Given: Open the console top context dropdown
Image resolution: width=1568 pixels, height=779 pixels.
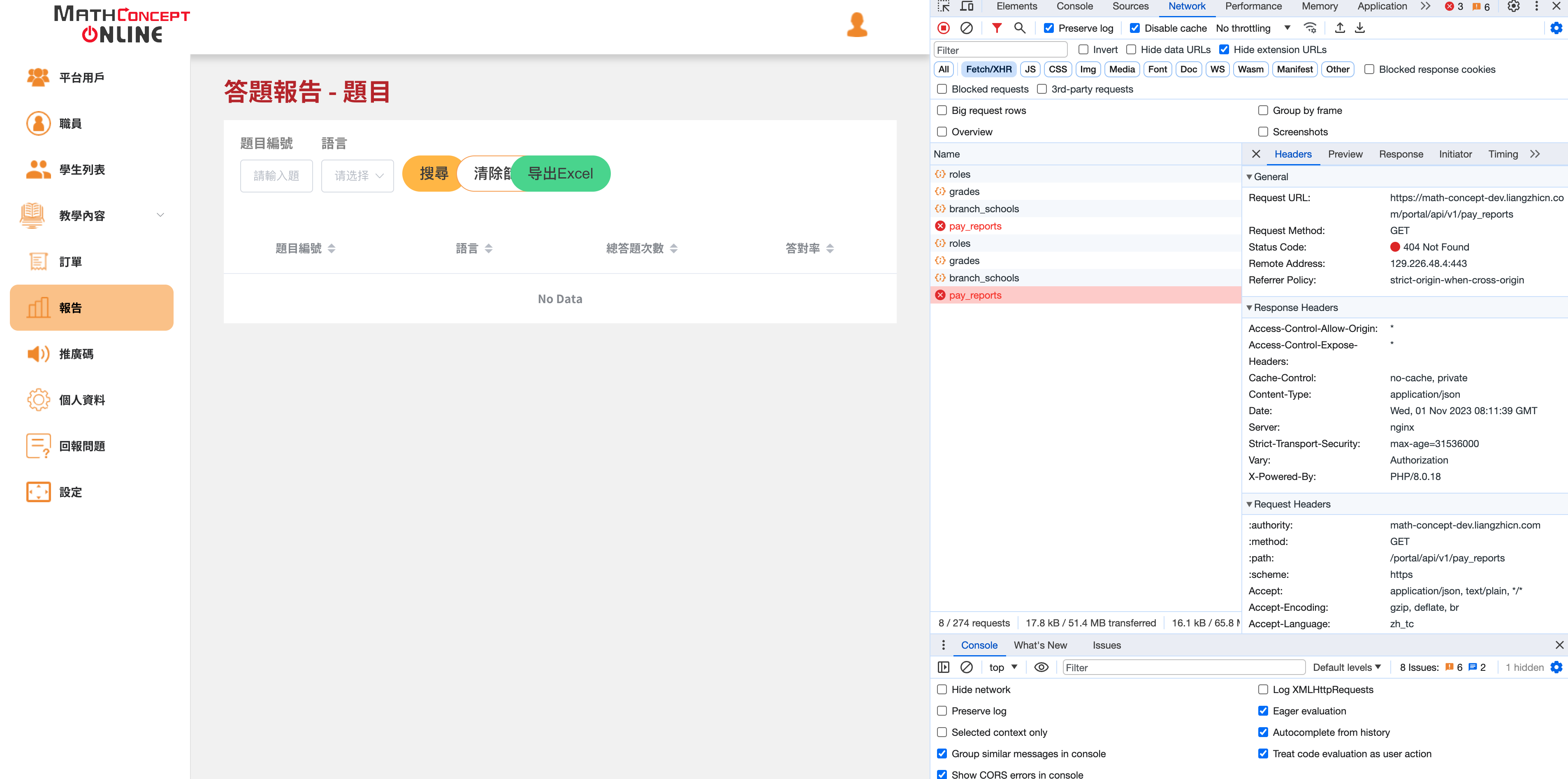Looking at the screenshot, I should pyautogui.click(x=1003, y=667).
